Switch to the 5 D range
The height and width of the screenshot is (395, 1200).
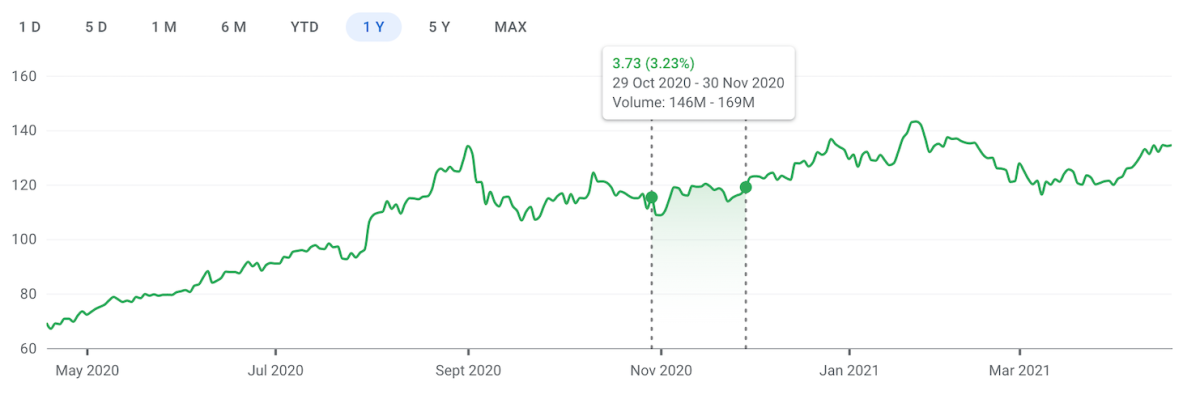pyautogui.click(x=96, y=27)
